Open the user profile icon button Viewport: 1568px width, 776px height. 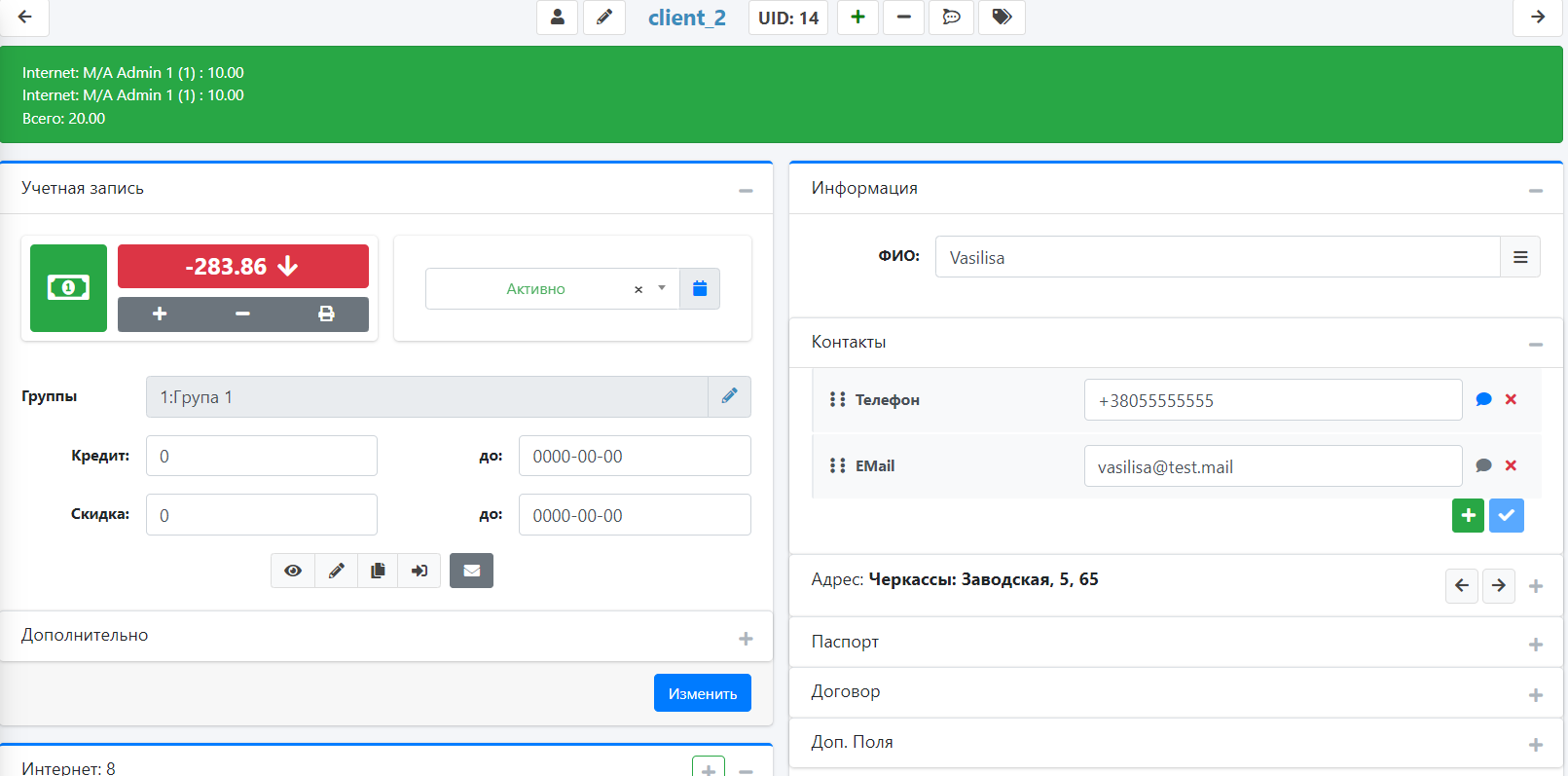tap(558, 18)
